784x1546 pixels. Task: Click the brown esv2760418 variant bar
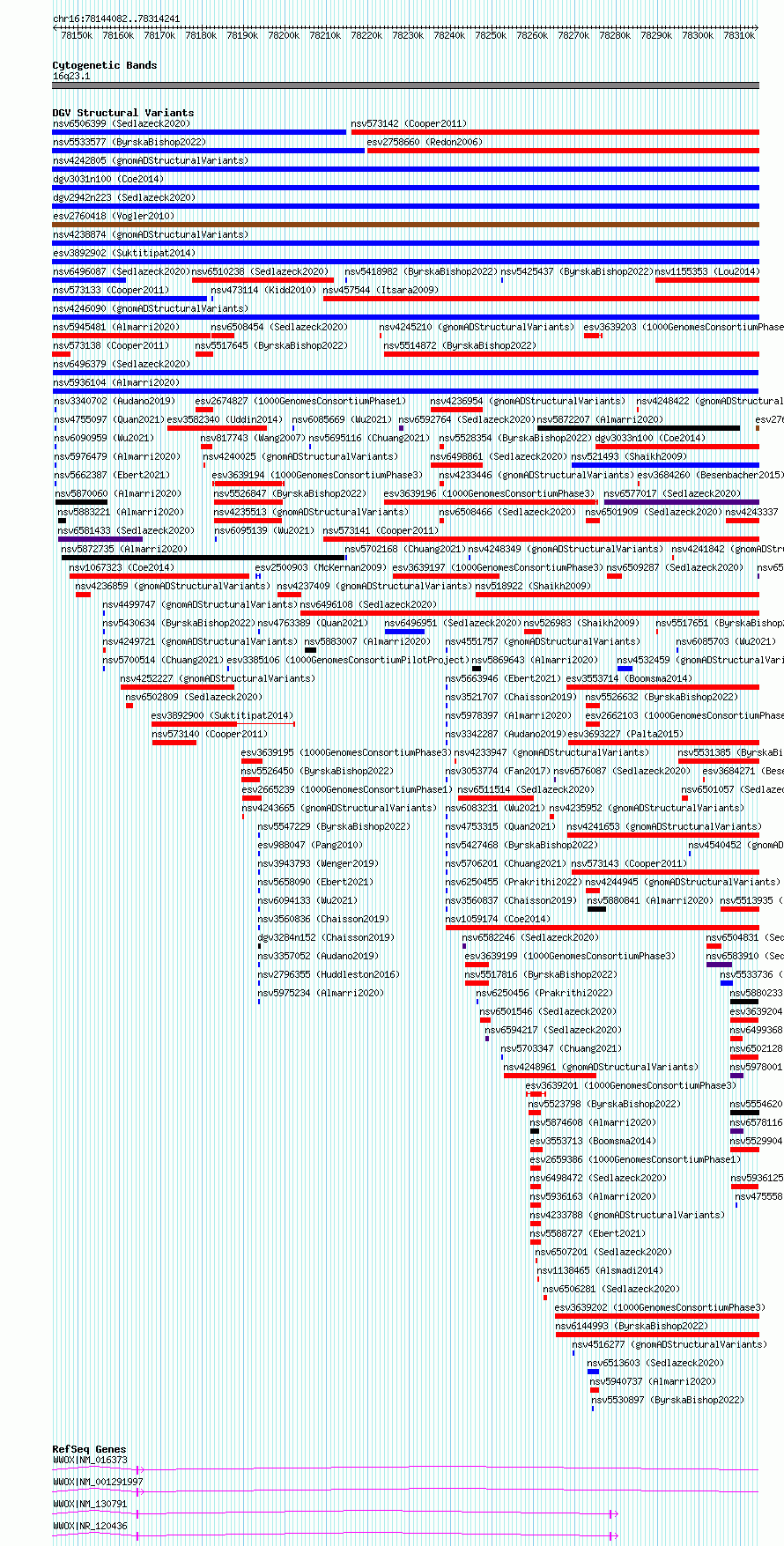405,225
